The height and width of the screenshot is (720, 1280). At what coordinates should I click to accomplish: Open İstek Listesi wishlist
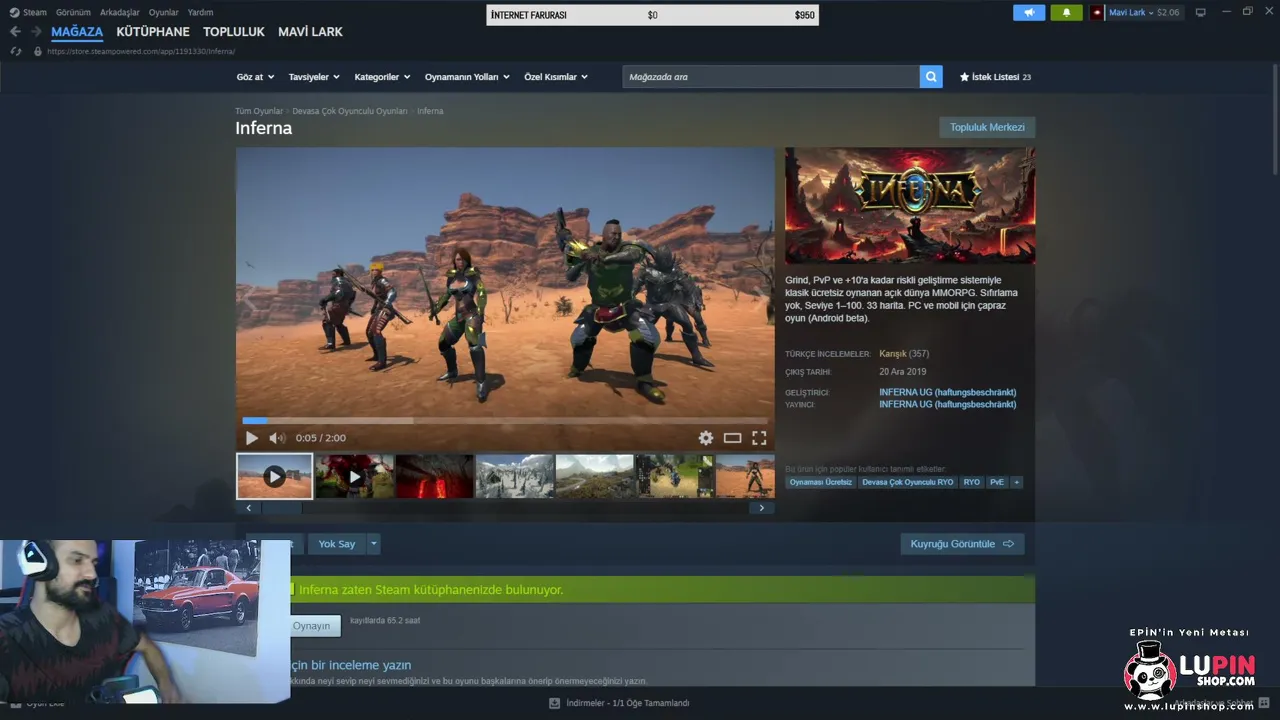tap(995, 77)
